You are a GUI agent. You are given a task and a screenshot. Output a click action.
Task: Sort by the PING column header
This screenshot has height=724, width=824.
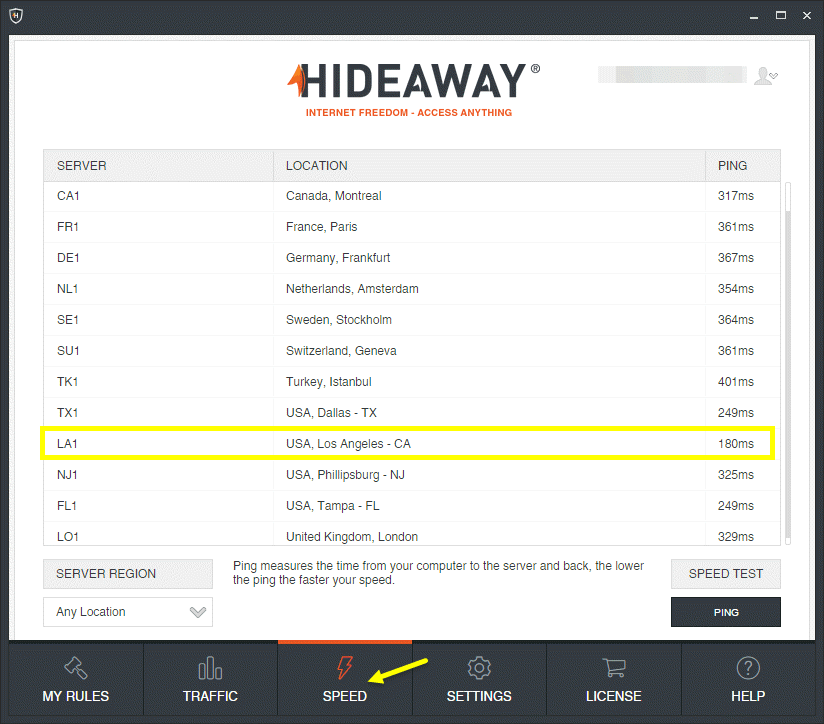[x=743, y=166]
